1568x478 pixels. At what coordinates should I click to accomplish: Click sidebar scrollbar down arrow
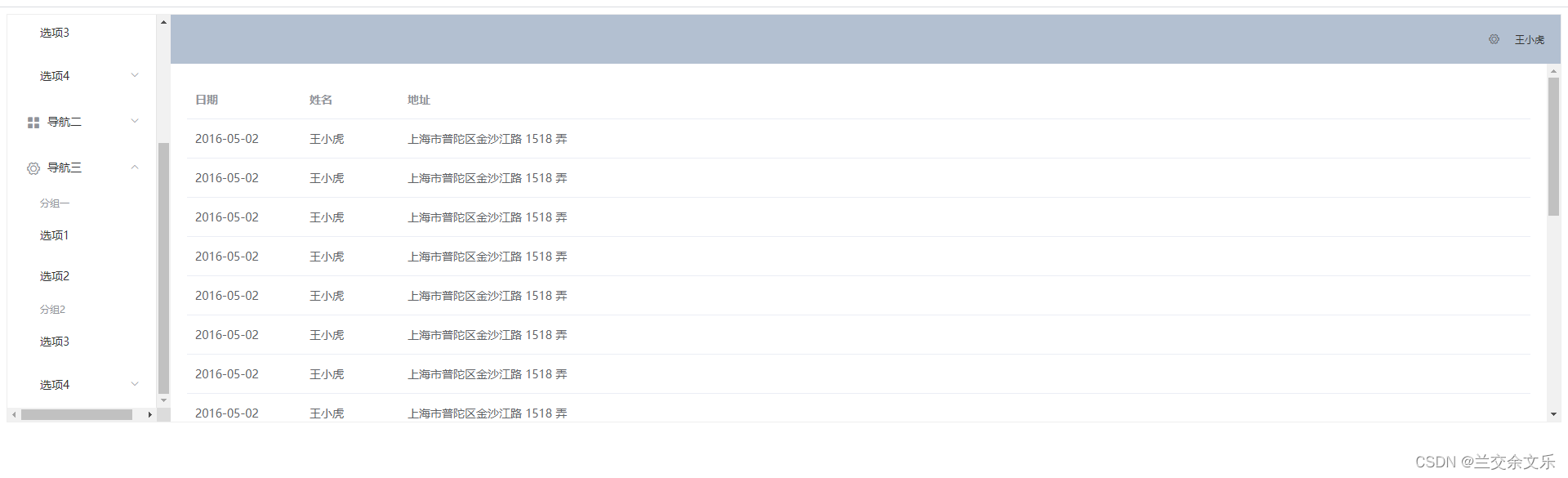[163, 400]
